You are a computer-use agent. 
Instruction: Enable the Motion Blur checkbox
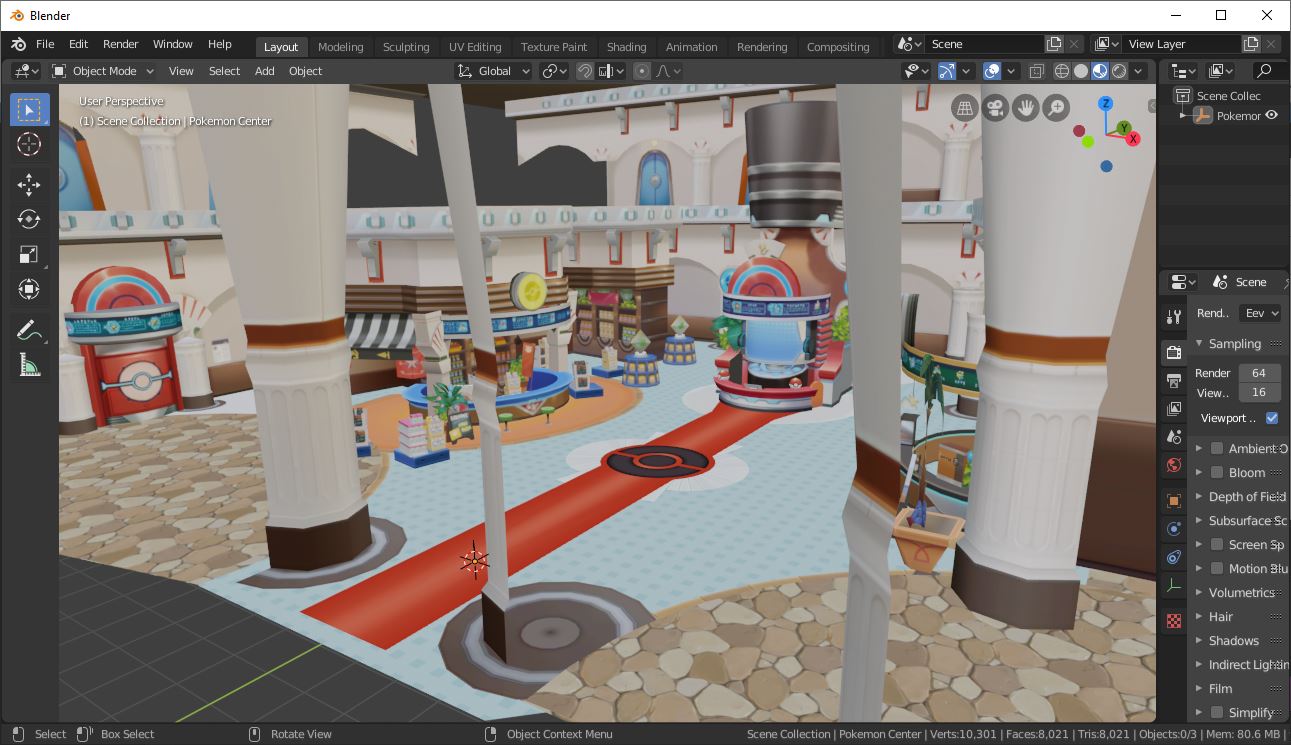coord(1217,568)
